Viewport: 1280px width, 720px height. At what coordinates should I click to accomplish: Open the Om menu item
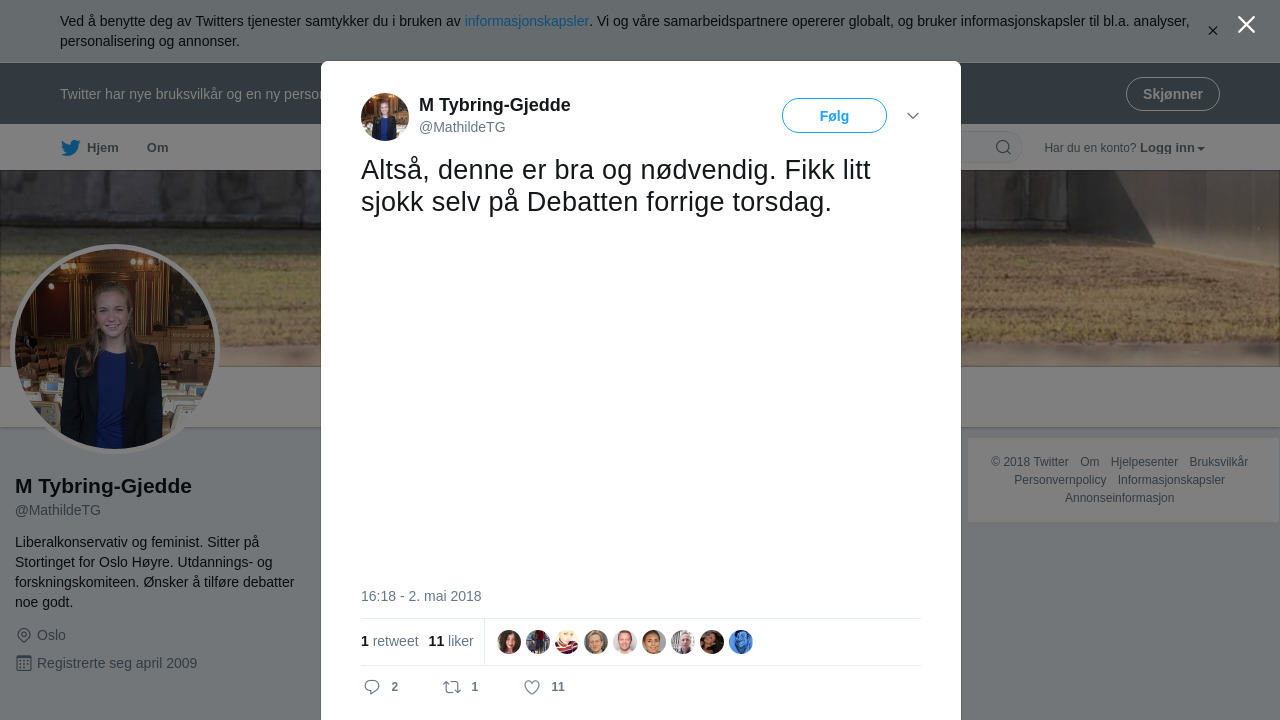[158, 148]
